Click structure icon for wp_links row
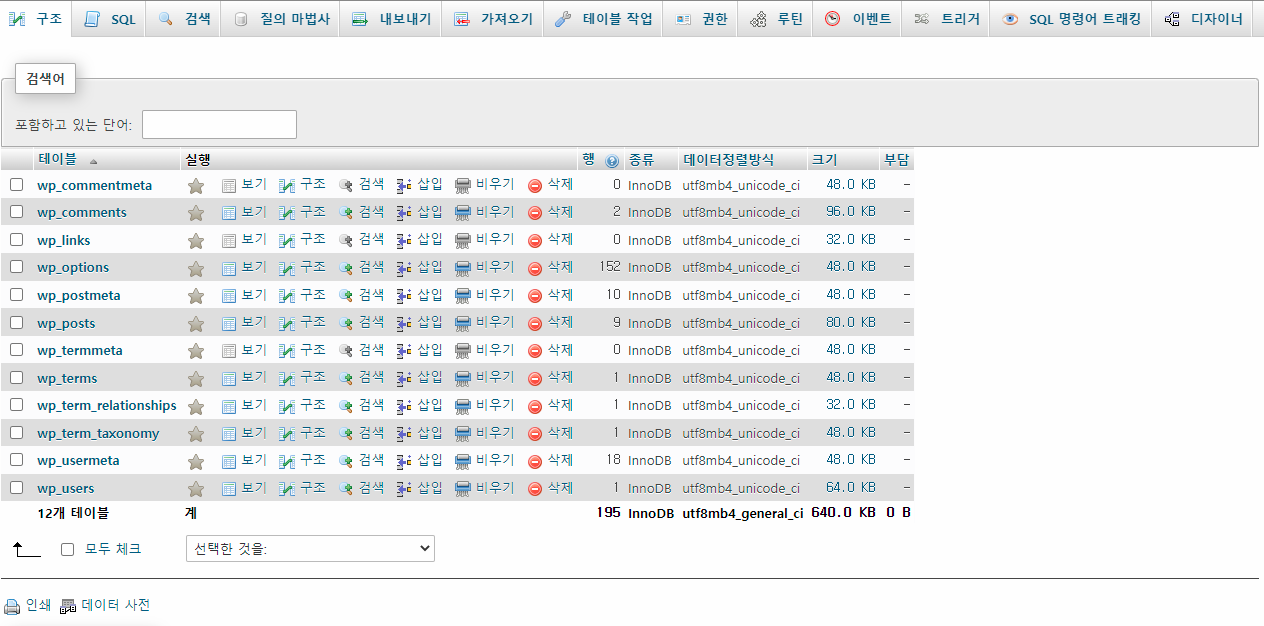 click(x=287, y=240)
